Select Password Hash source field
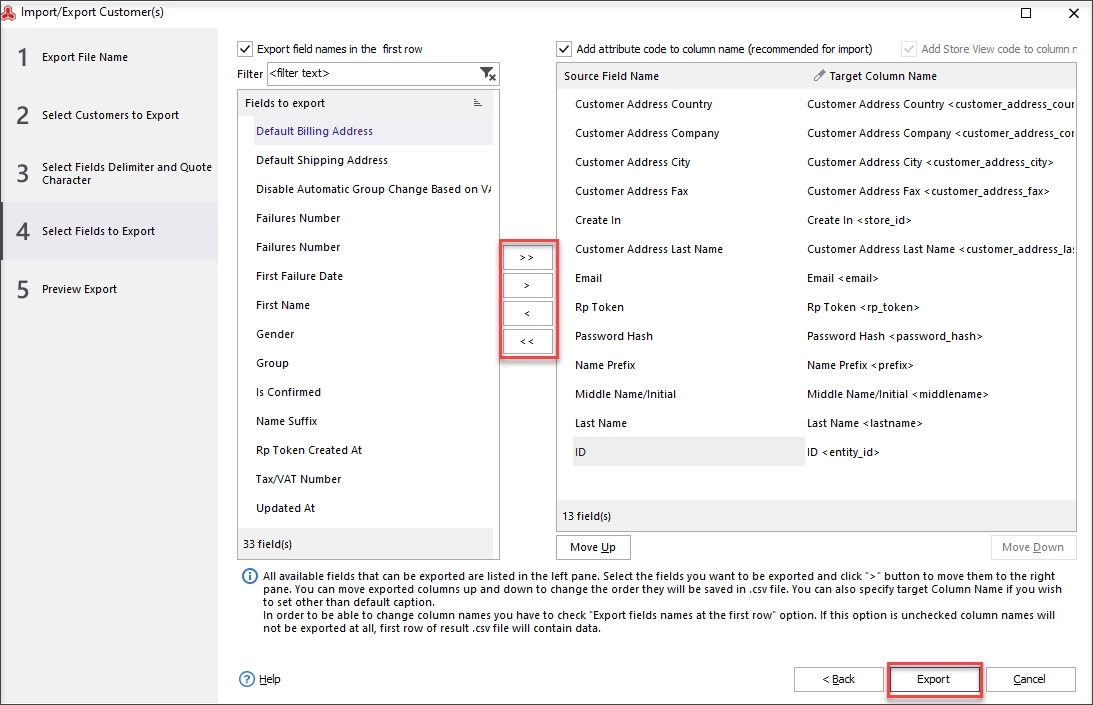 tap(689, 336)
